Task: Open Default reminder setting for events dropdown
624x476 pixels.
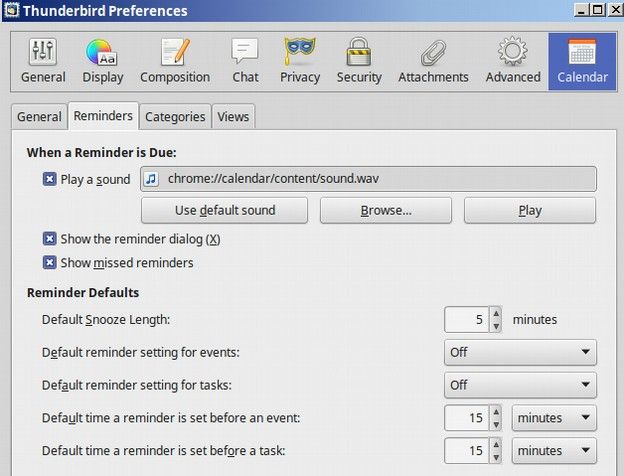Action: 520,352
